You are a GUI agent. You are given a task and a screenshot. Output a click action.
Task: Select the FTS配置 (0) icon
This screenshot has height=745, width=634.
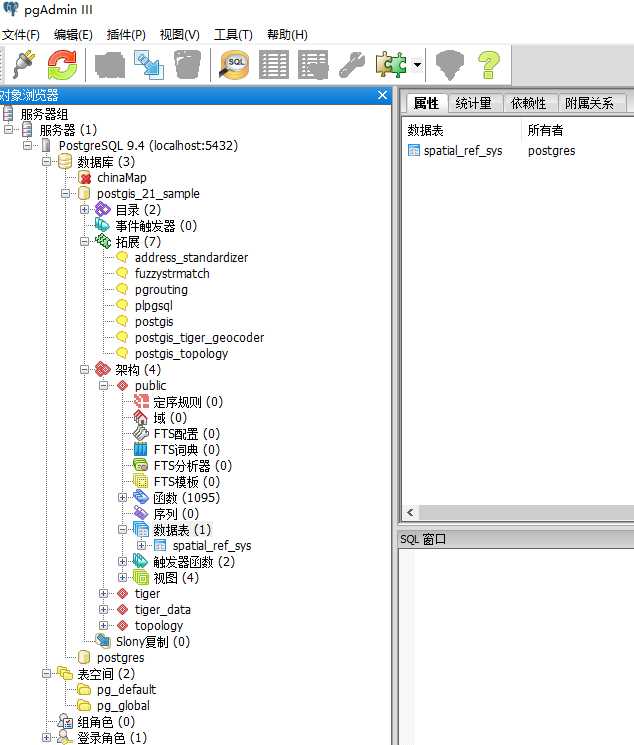[x=141, y=433]
